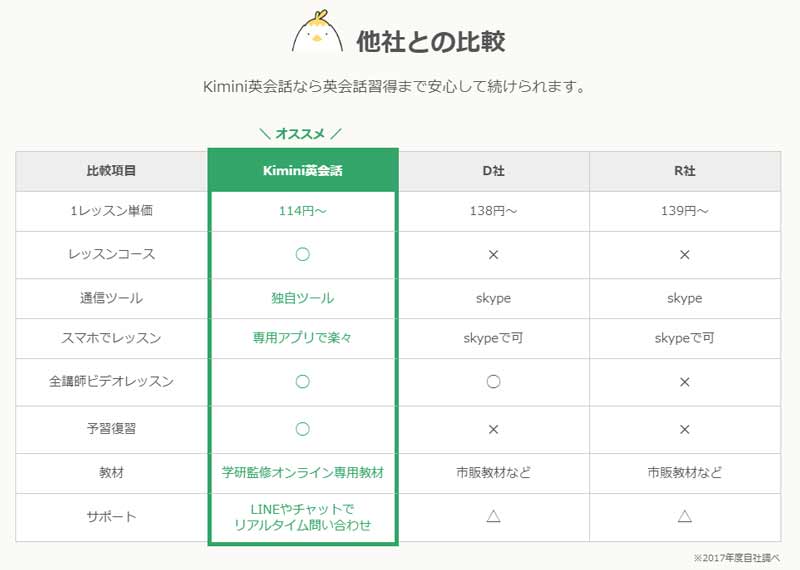Click skype in R社 通信ツール row

(685, 298)
